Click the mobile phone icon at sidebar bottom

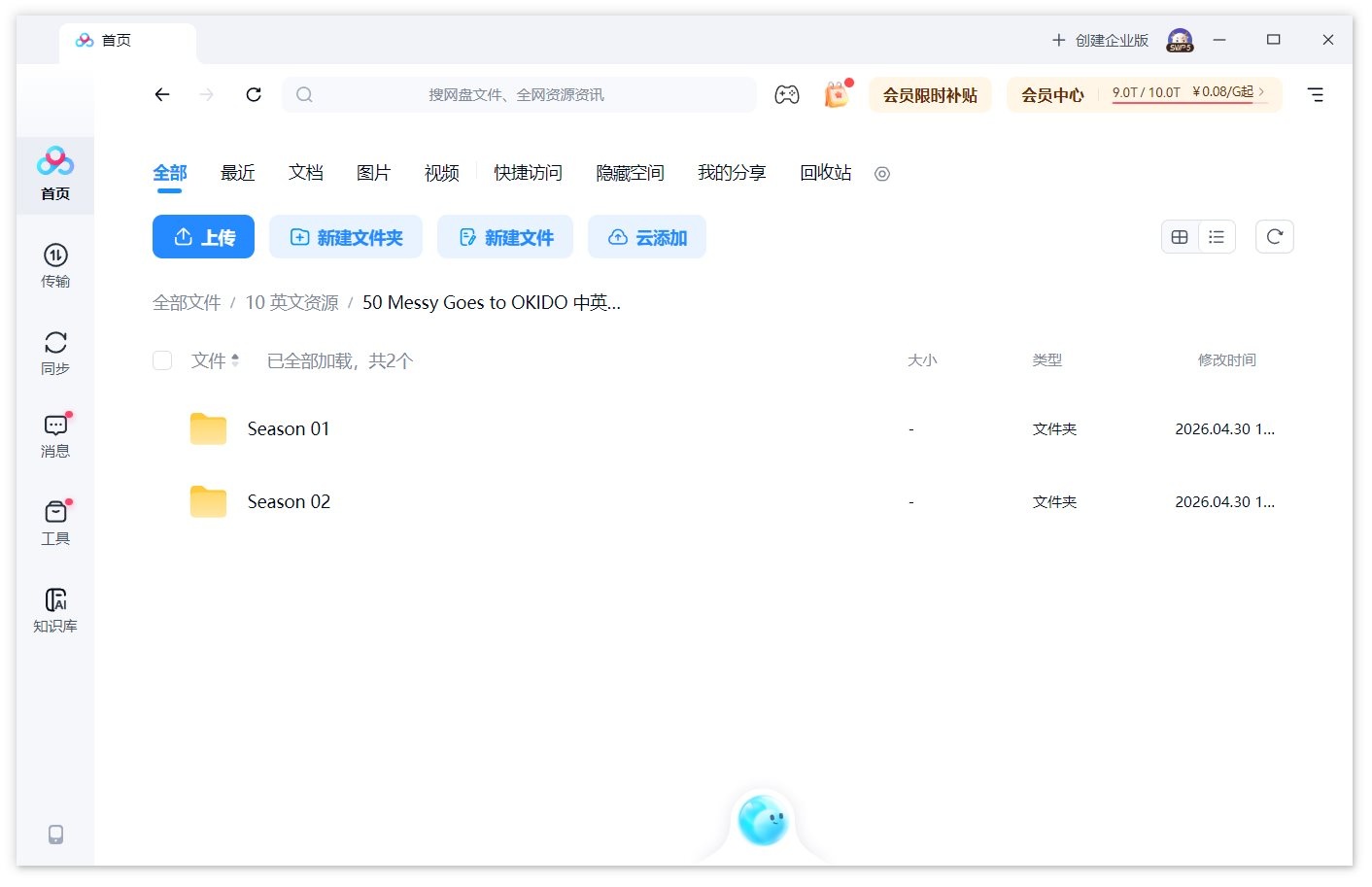54,835
